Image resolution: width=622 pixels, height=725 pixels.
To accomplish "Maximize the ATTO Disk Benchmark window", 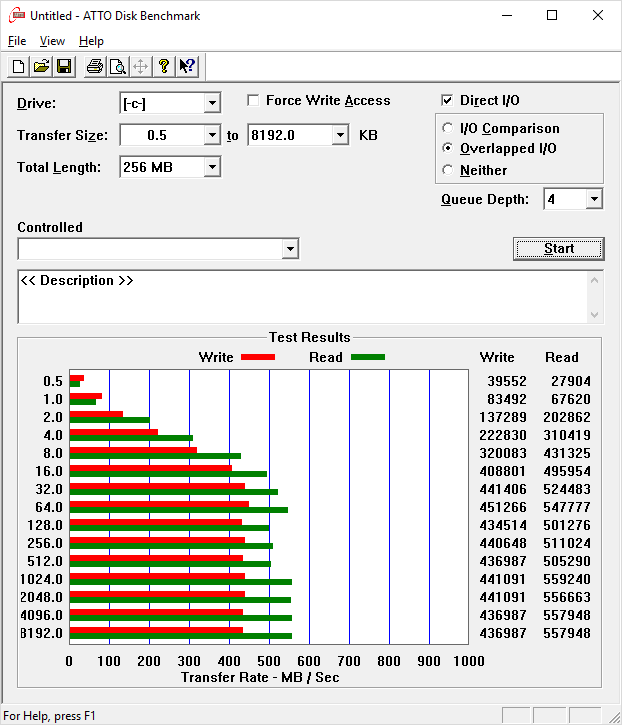I will [x=552, y=15].
